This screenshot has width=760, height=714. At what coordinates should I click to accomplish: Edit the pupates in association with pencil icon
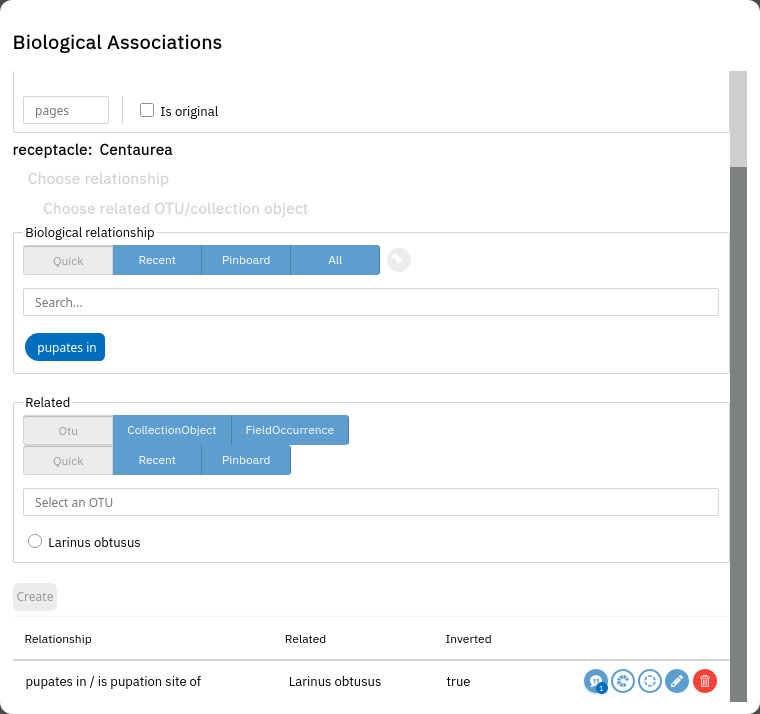(677, 681)
